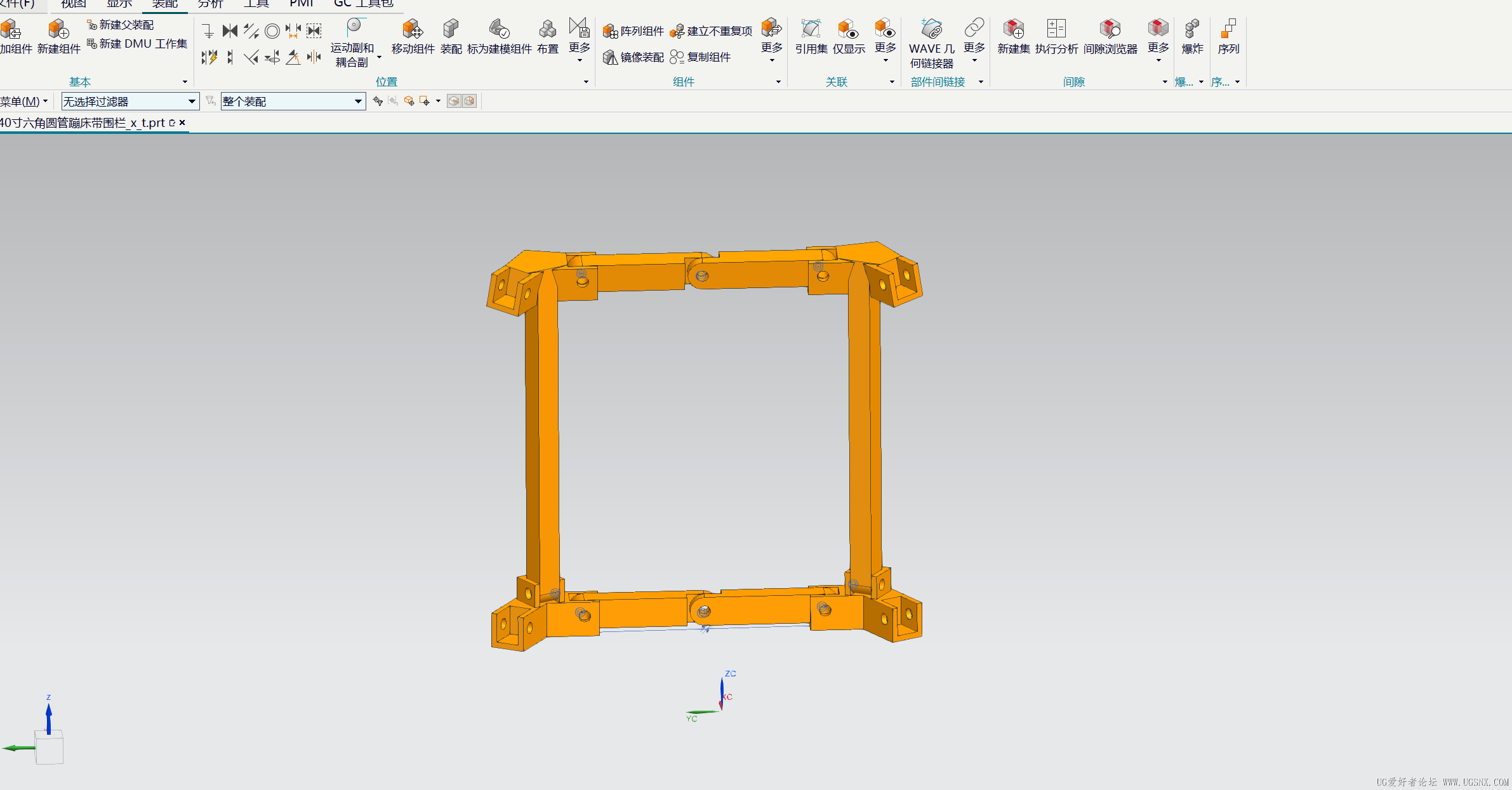This screenshot has width=1512, height=790.
Task: Expand the Menu (菜单(M)) dropdown
Action: [x=24, y=102]
